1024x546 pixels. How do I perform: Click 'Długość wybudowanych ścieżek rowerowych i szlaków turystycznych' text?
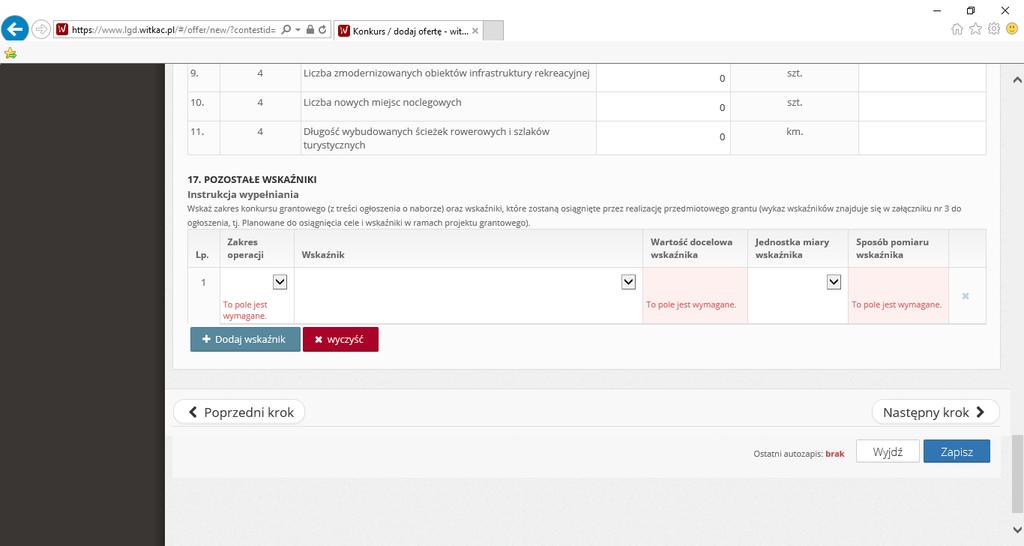click(426, 138)
